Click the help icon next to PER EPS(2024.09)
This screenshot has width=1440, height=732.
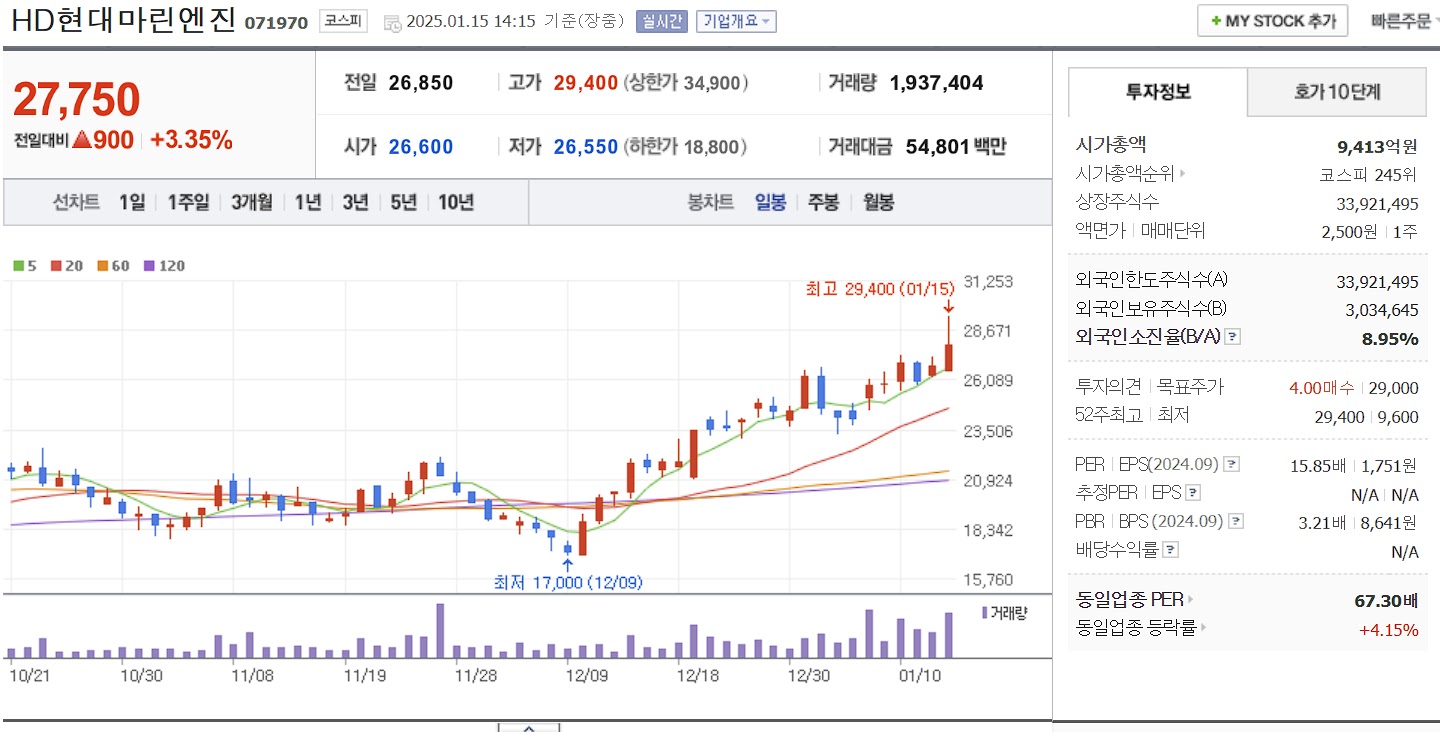click(1232, 464)
